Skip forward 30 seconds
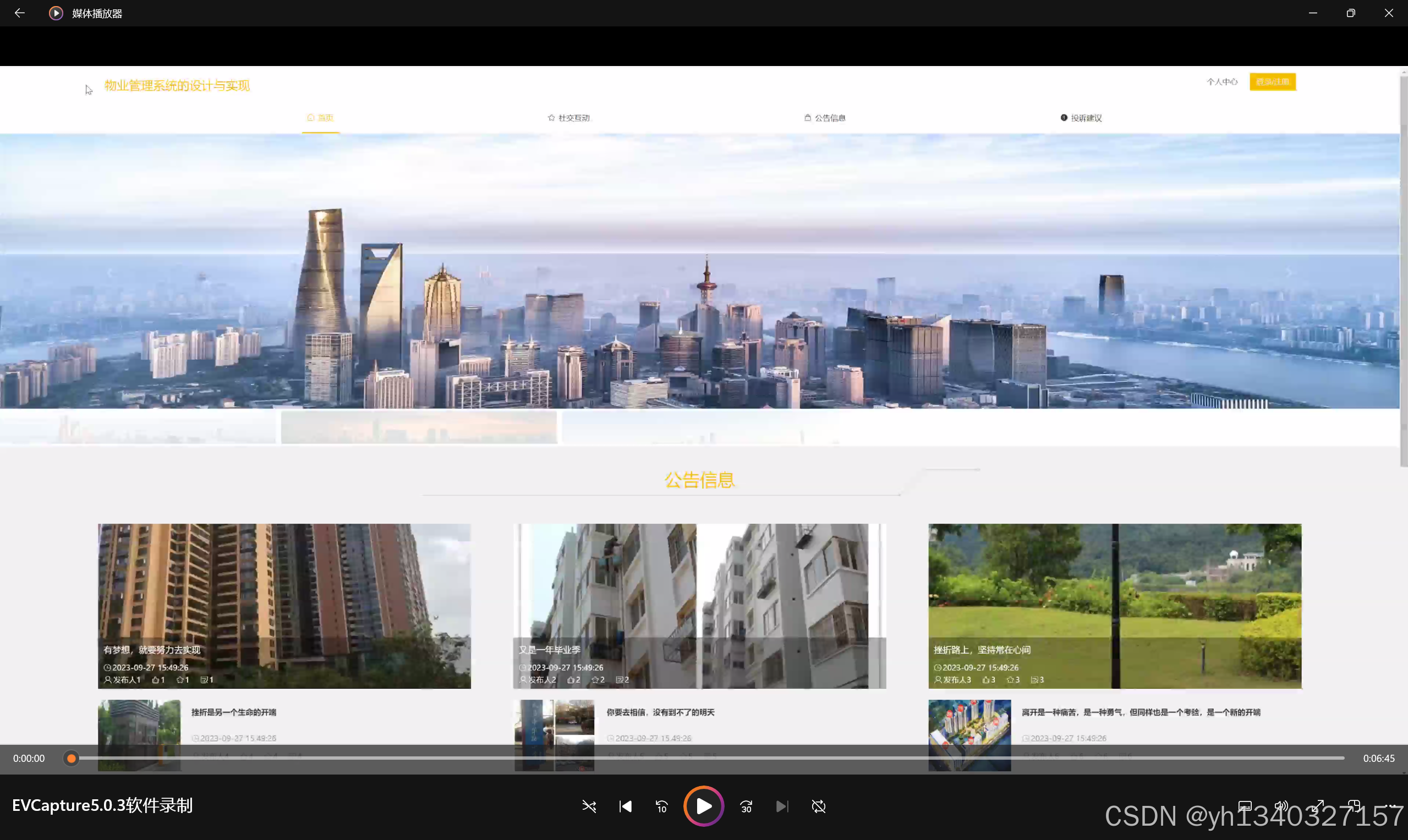 click(746, 806)
